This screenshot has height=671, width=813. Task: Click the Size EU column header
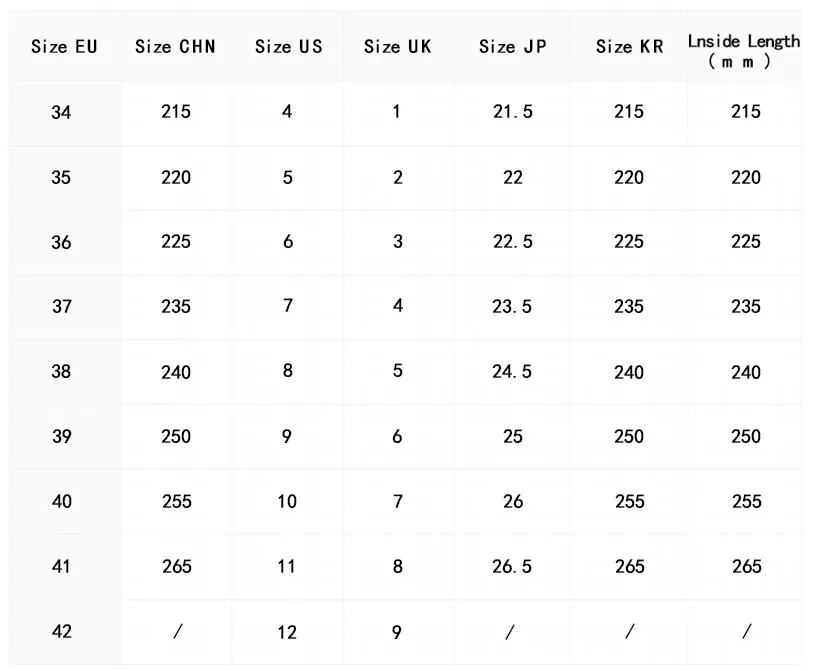point(64,47)
